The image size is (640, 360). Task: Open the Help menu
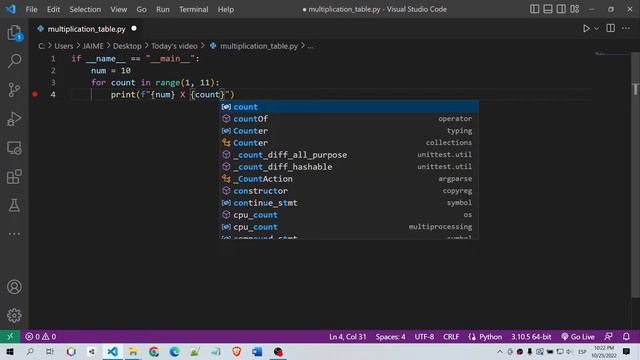click(226, 9)
